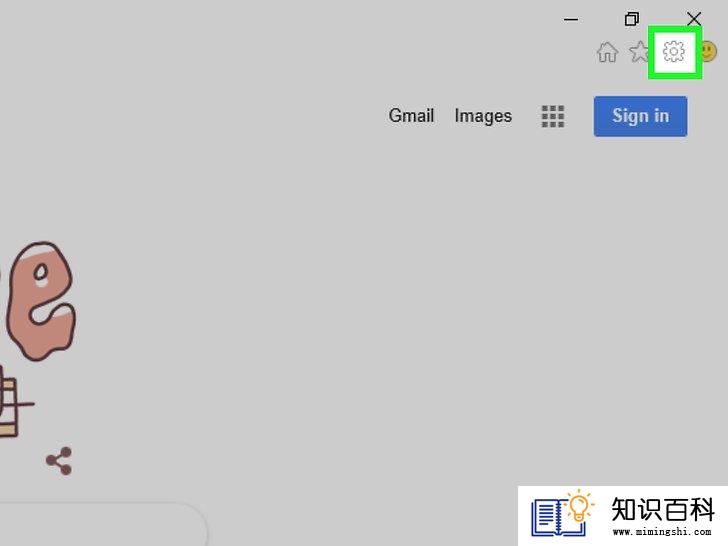Click the www.mimingshi.com watermark URL

coord(662,532)
